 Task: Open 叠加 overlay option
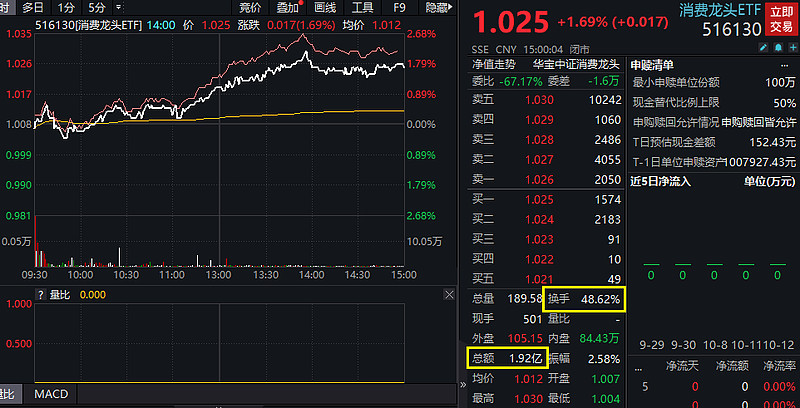coord(288,7)
